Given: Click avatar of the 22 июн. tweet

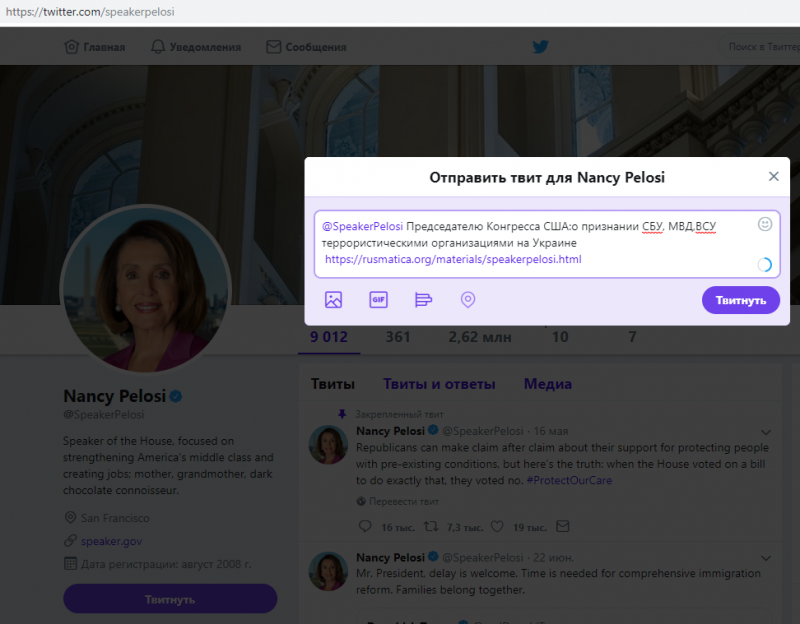Looking at the screenshot, I should click(328, 570).
